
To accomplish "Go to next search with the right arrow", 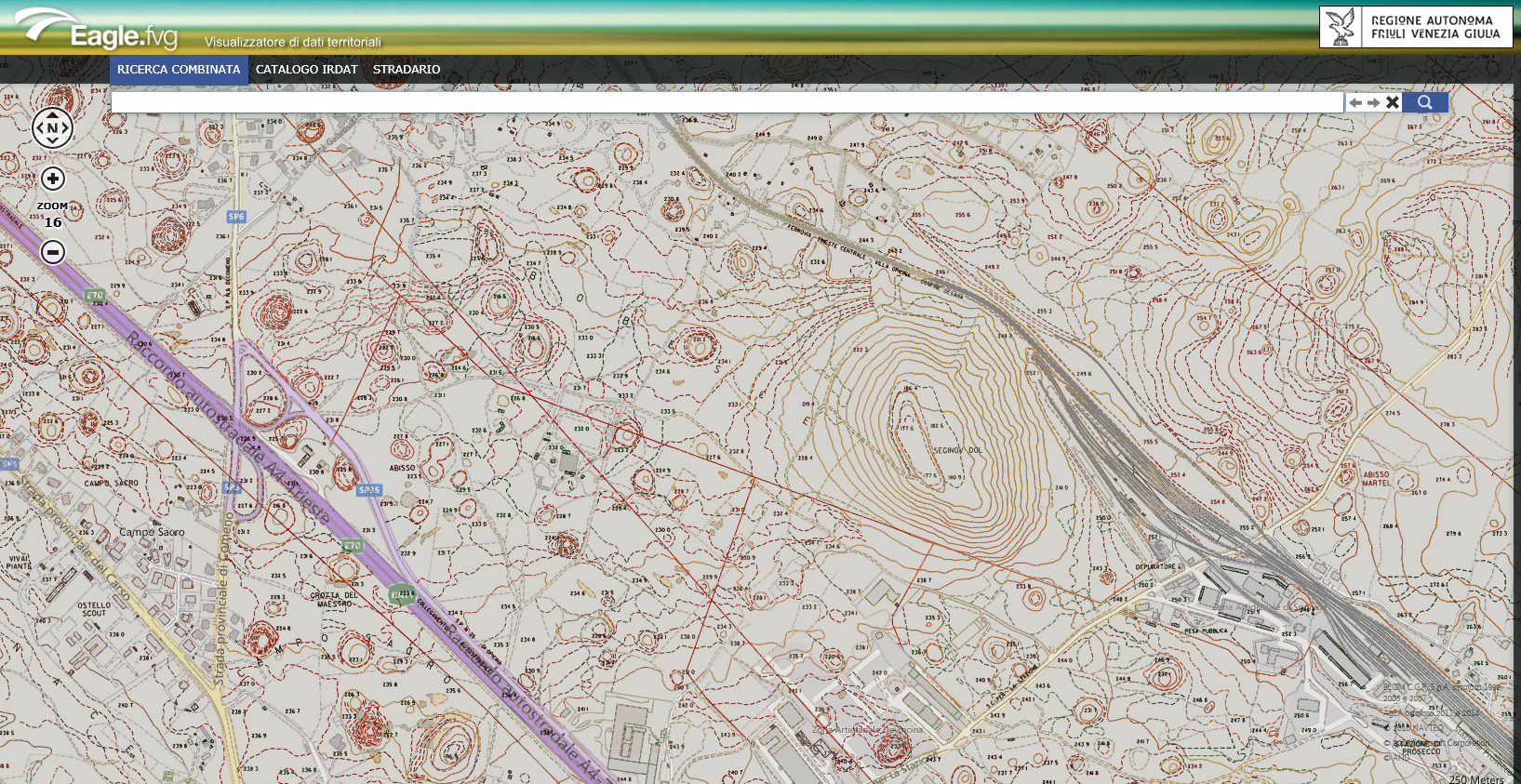I will pyautogui.click(x=1373, y=102).
